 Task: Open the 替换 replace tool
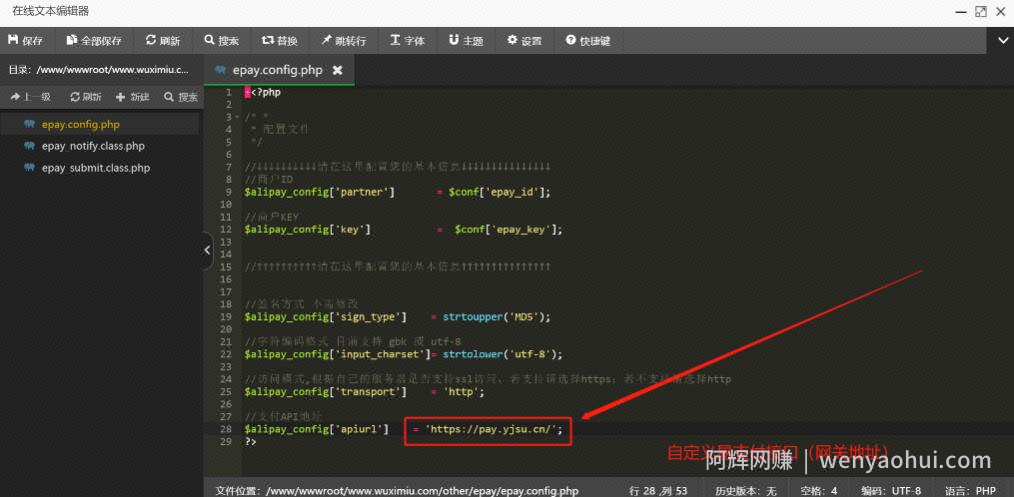[x=279, y=41]
